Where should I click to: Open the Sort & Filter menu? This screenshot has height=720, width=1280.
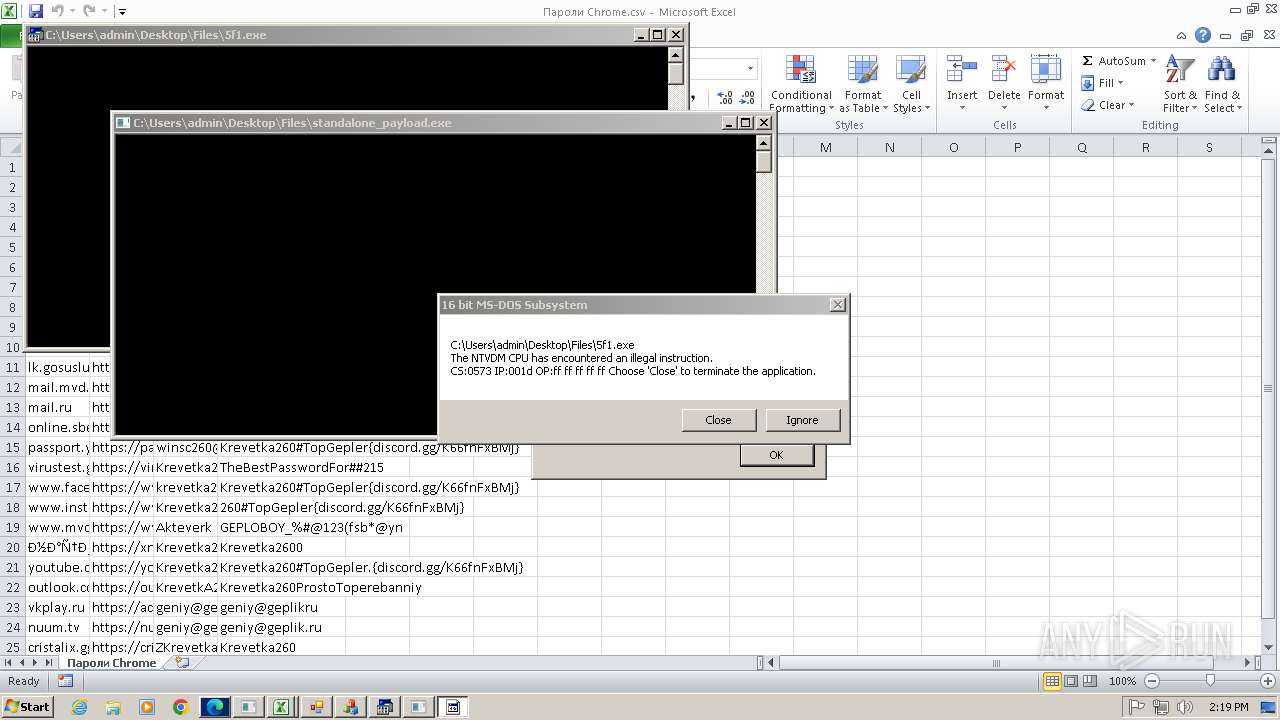pos(1180,84)
